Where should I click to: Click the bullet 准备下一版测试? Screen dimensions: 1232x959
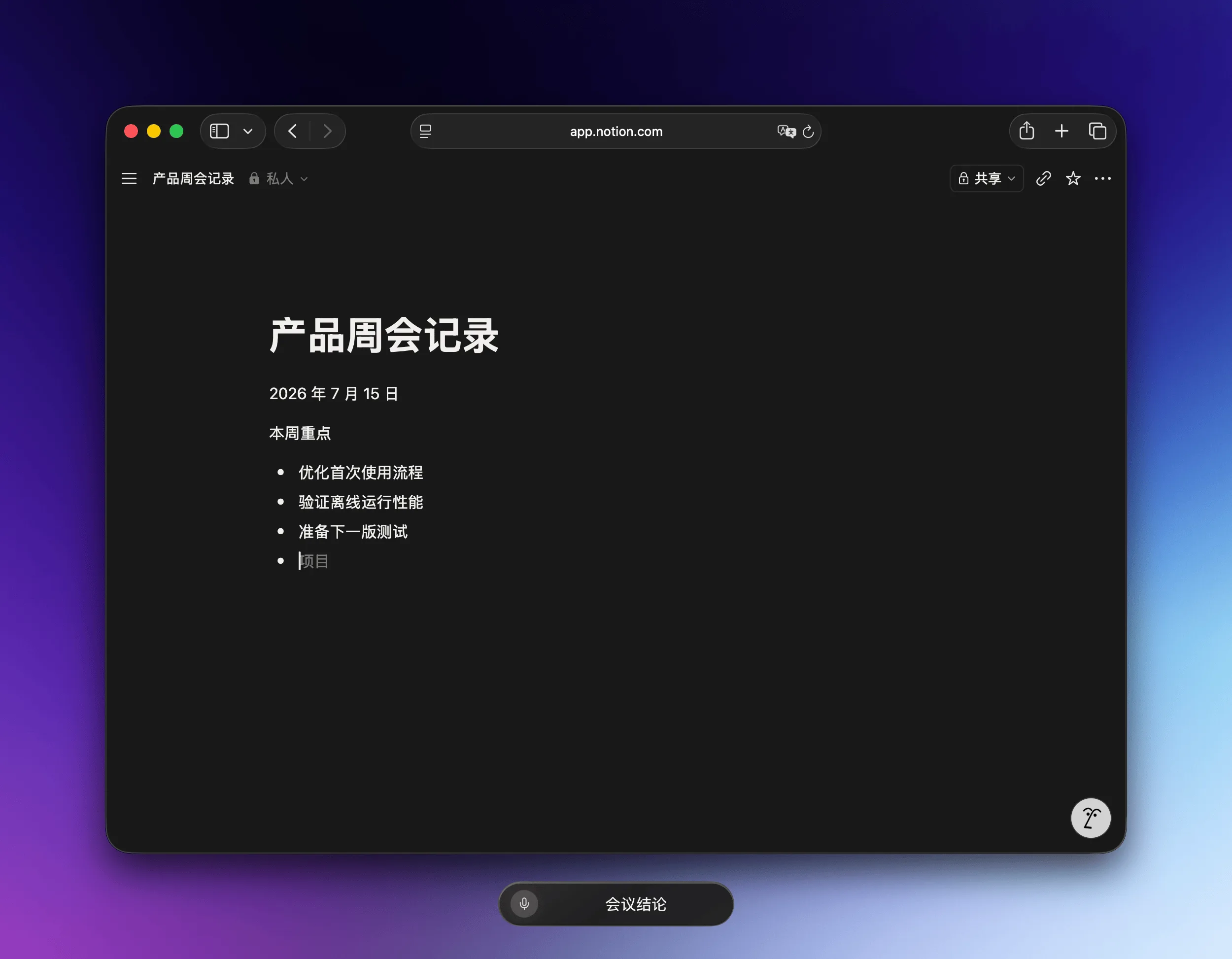pyautogui.click(x=353, y=531)
